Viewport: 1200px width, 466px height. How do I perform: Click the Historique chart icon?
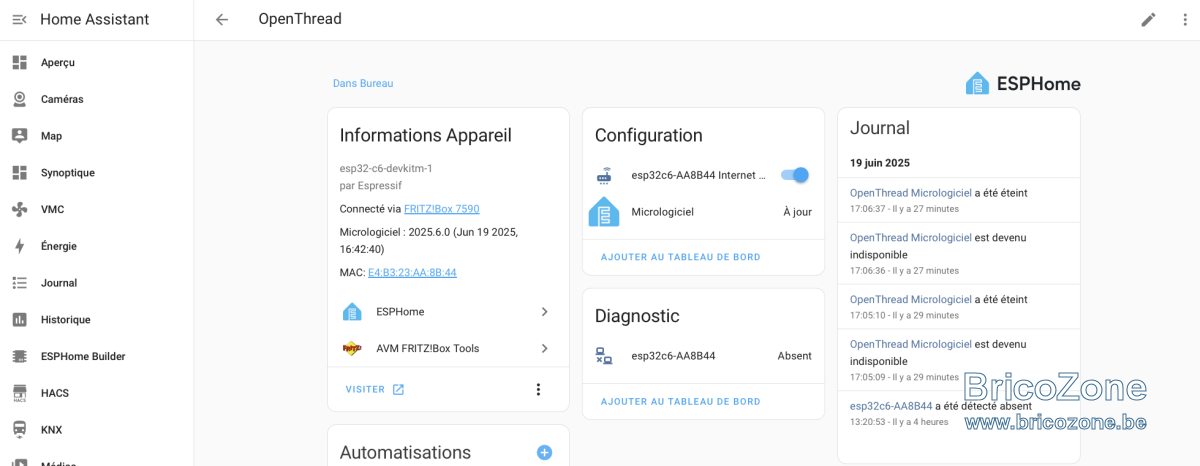19,320
